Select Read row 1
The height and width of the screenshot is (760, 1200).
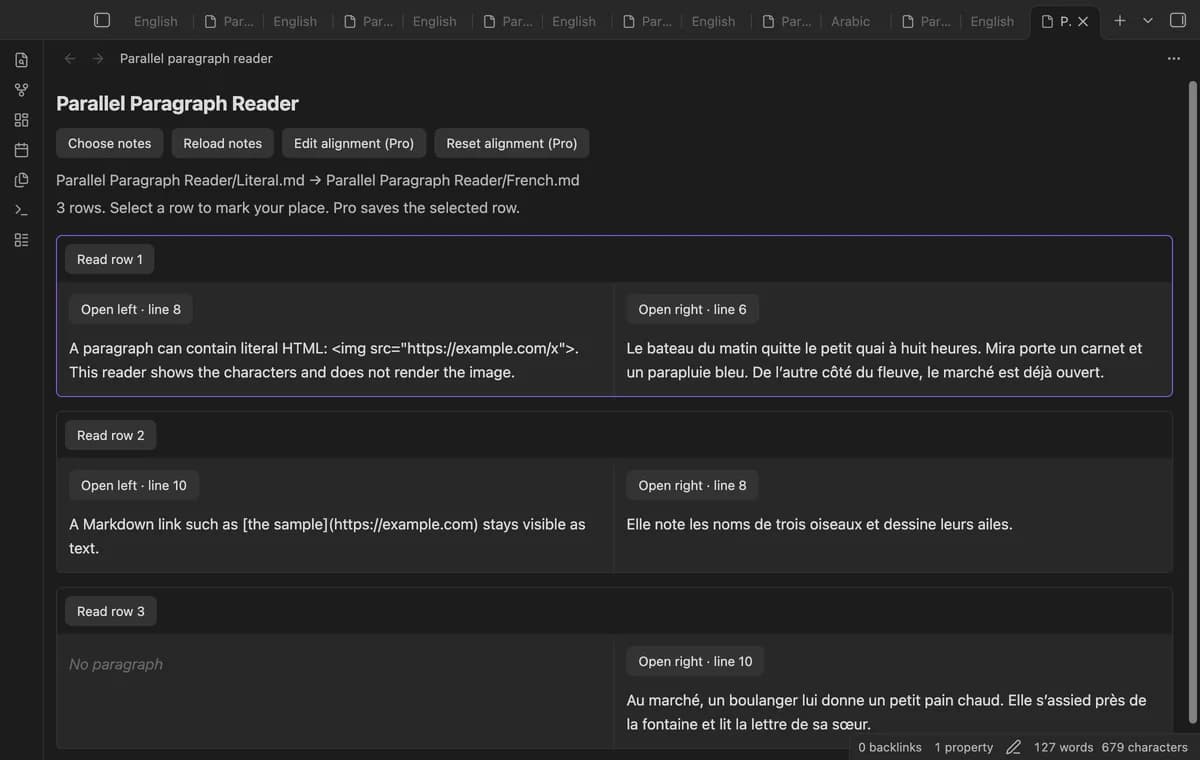click(x=110, y=259)
